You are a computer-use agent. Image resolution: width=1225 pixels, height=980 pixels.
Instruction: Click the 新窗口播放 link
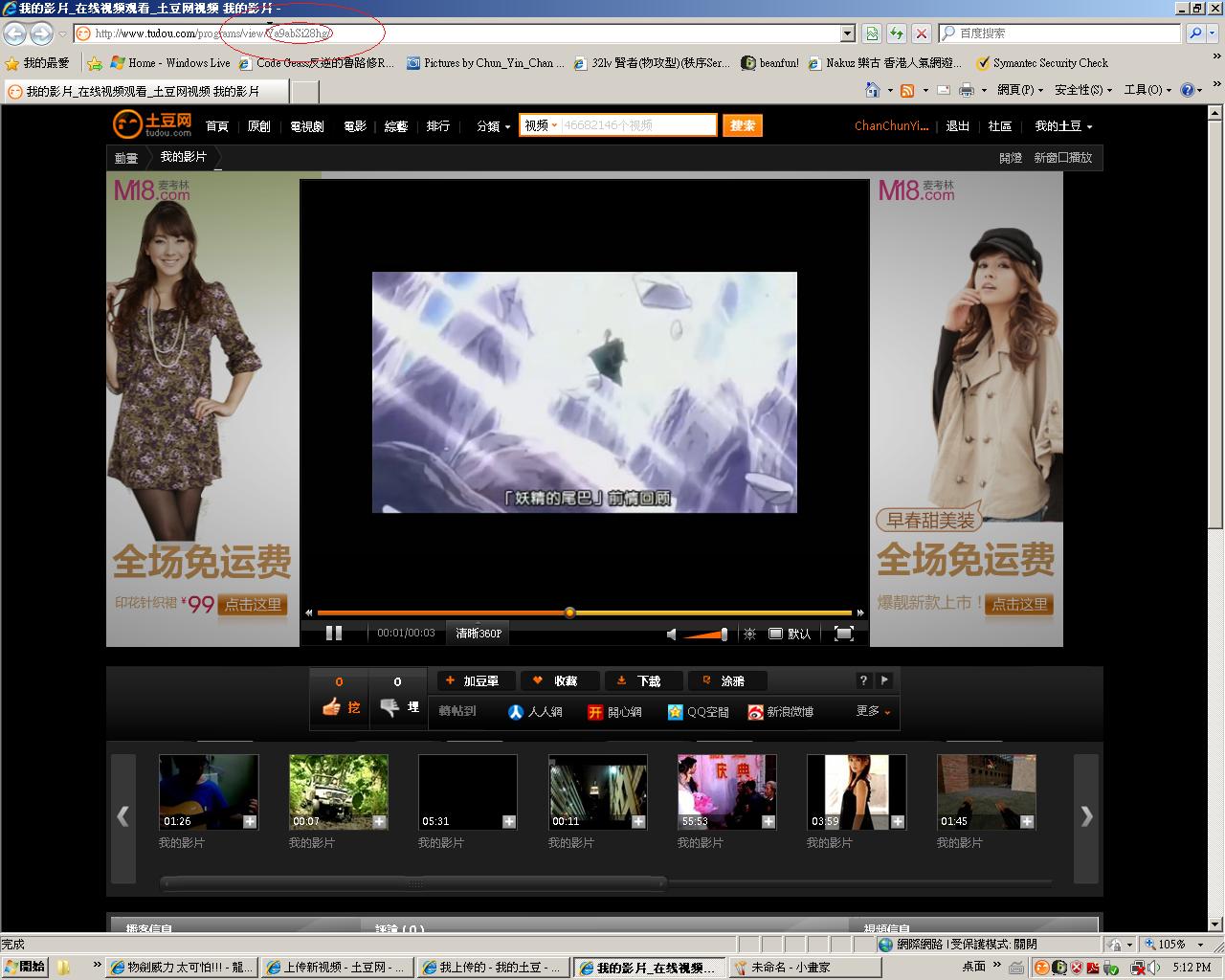[1062, 158]
